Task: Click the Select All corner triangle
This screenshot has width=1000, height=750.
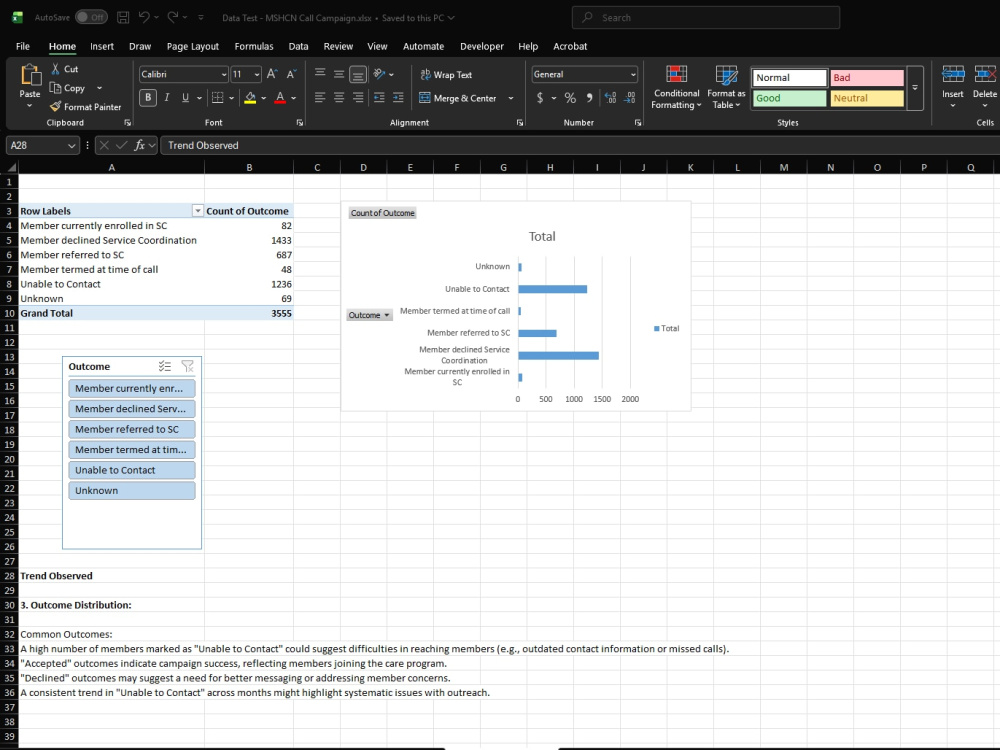Action: pyautogui.click(x=10, y=167)
